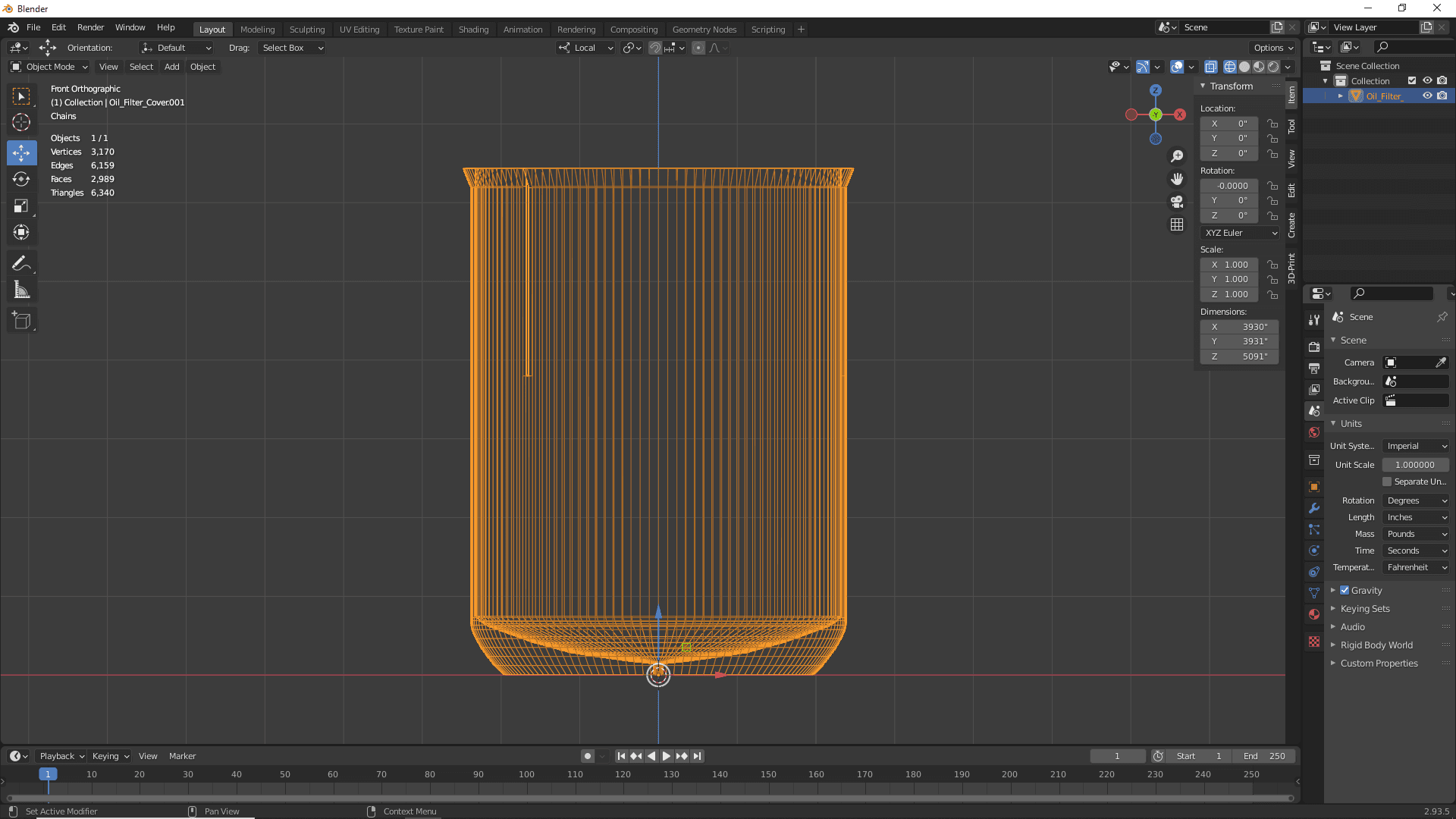Click Add menu in header bar
The height and width of the screenshot is (819, 1456).
171,67
